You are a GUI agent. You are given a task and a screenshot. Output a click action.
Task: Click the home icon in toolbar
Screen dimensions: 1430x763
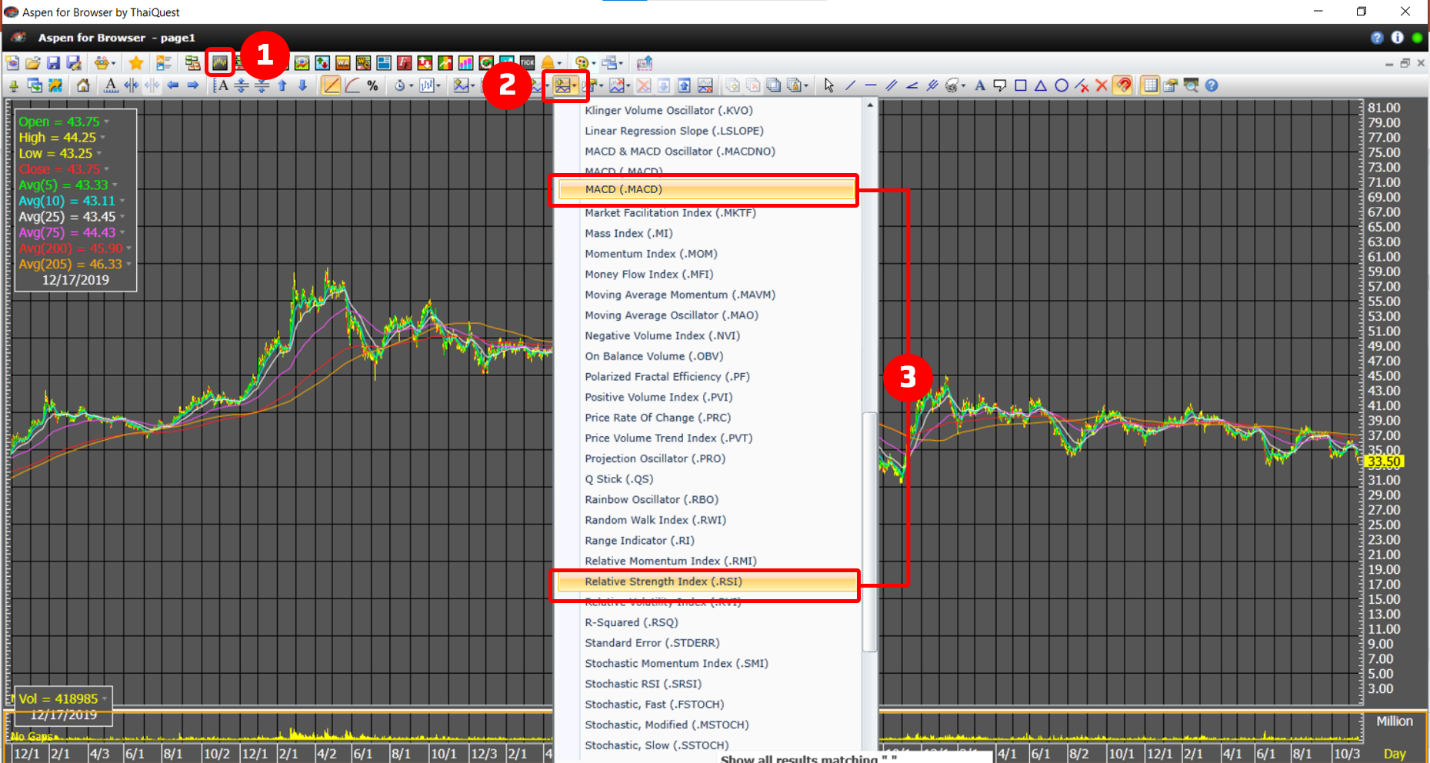pyautogui.click(x=84, y=86)
